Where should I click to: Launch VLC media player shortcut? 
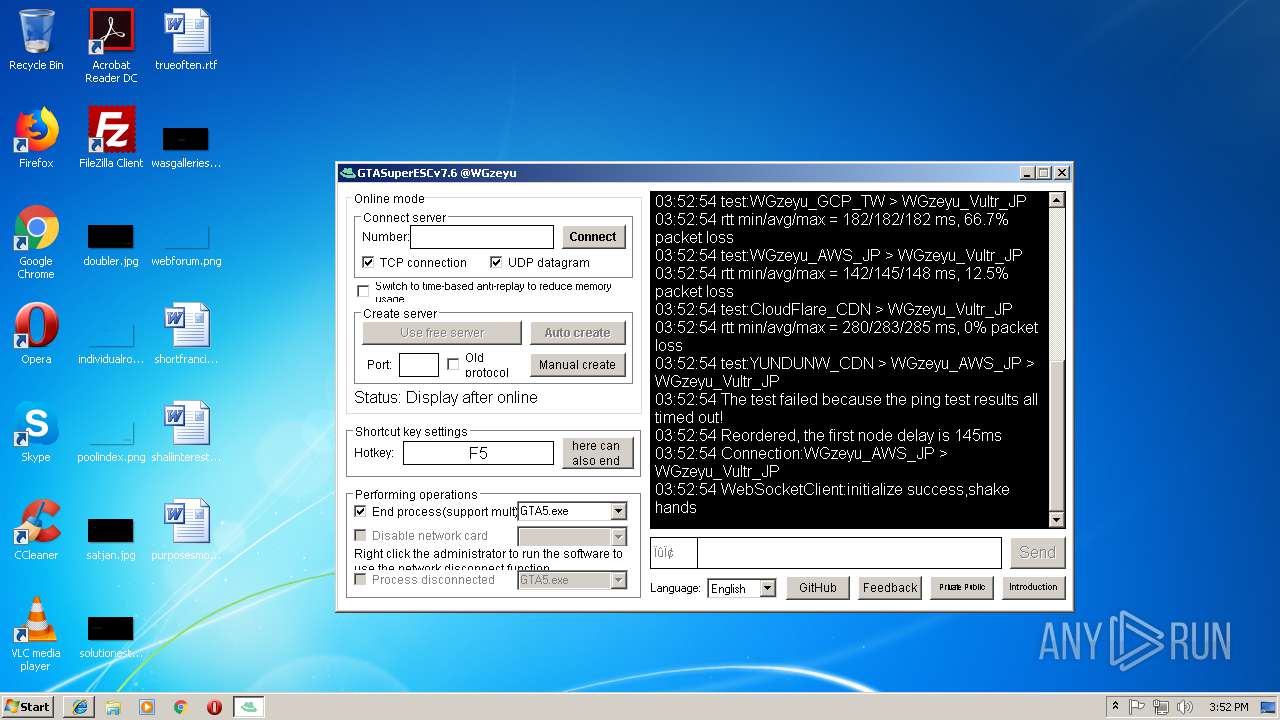[x=36, y=634]
